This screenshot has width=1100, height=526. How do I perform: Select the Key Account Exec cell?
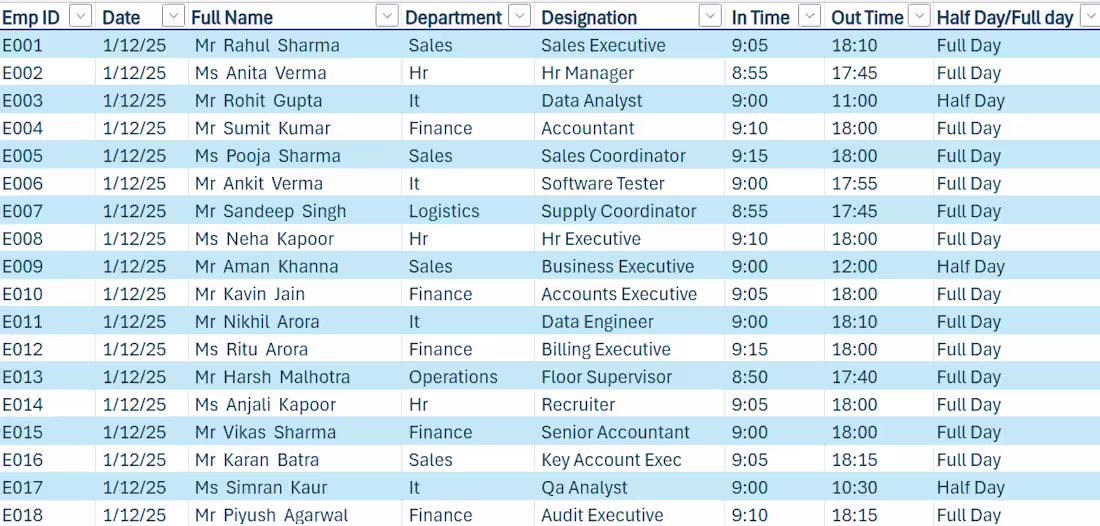point(629,460)
